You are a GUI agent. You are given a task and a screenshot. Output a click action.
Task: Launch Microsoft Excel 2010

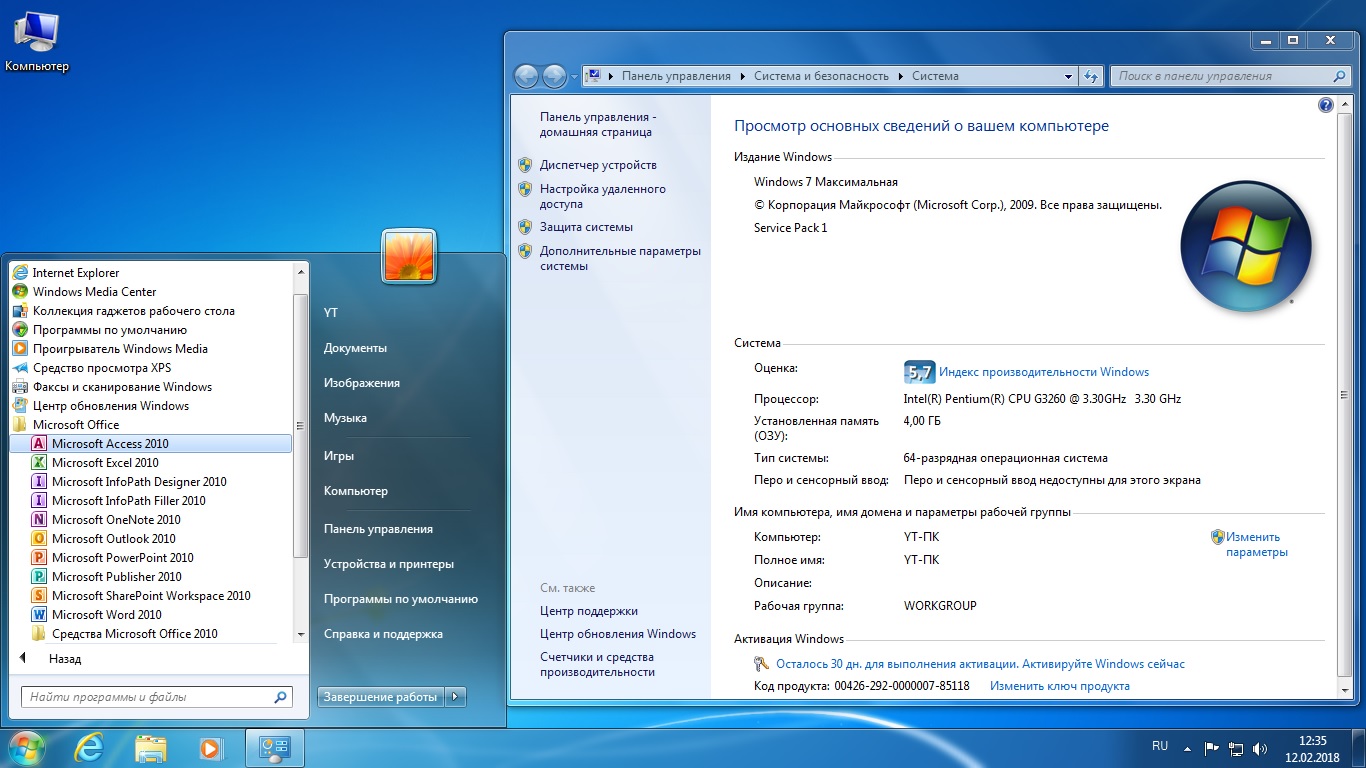(105, 463)
